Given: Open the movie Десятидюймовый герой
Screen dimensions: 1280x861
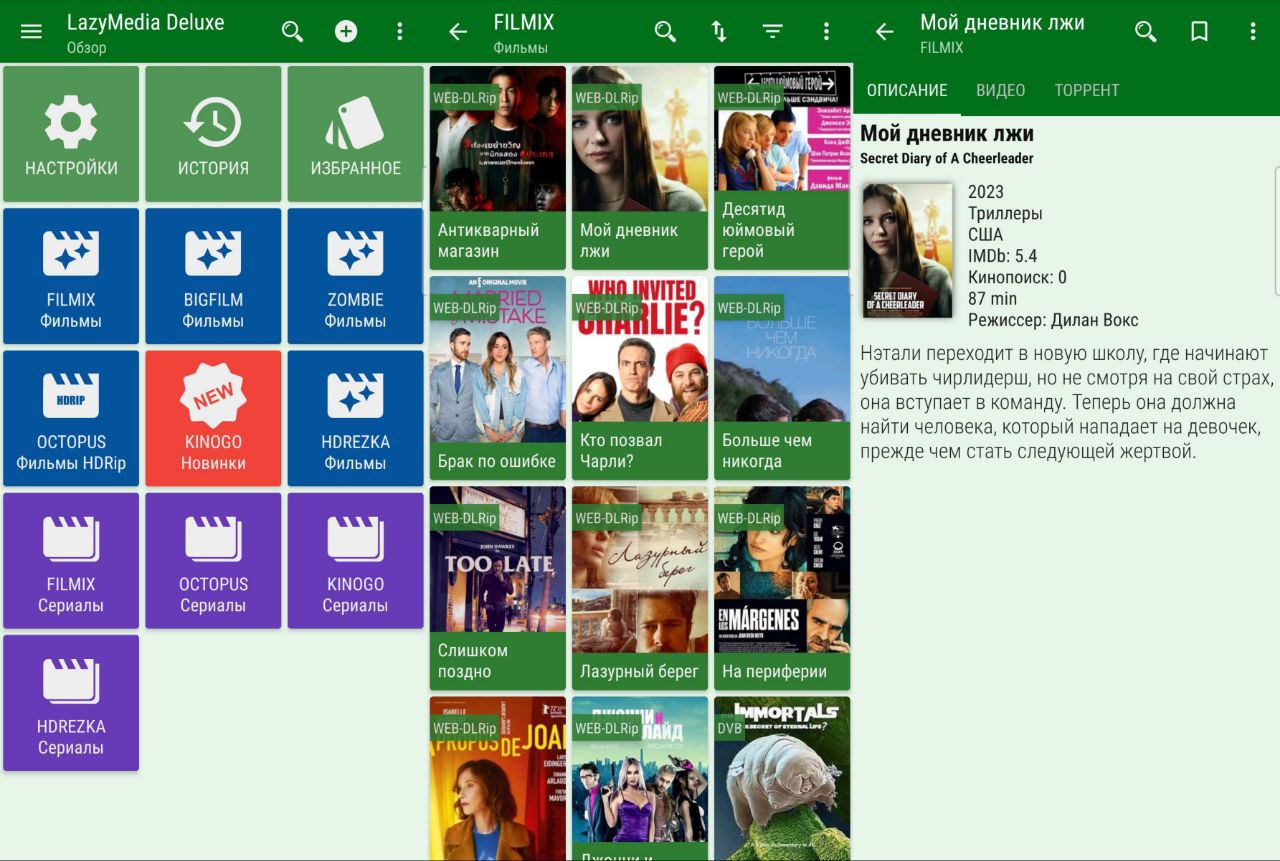Looking at the screenshot, I should click(782, 168).
